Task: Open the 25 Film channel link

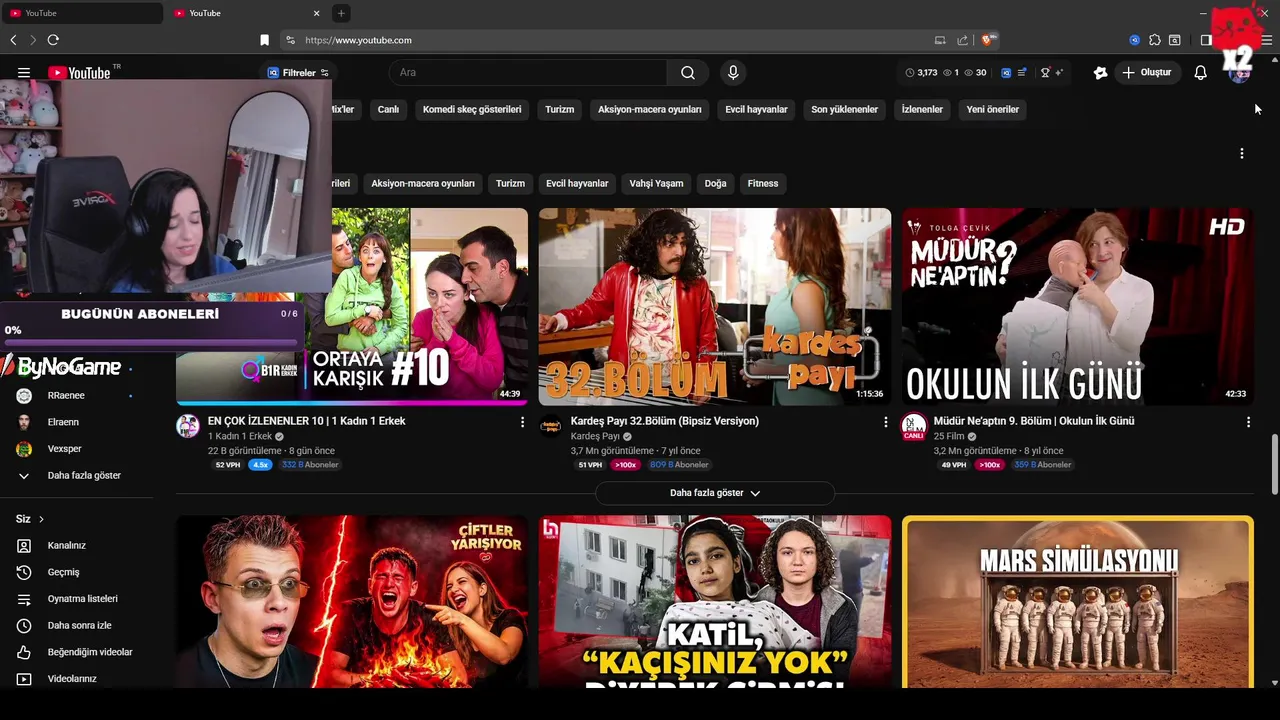Action: (949, 437)
